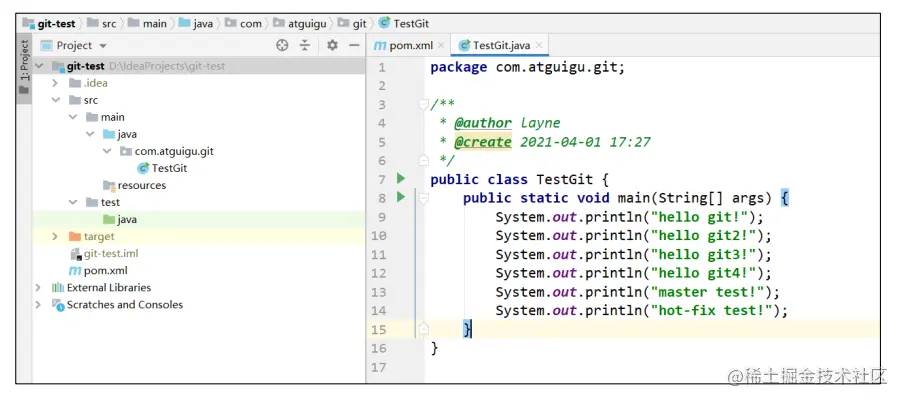Click the locate/scroll-from-source target icon
902x401 pixels.
[x=282, y=45]
